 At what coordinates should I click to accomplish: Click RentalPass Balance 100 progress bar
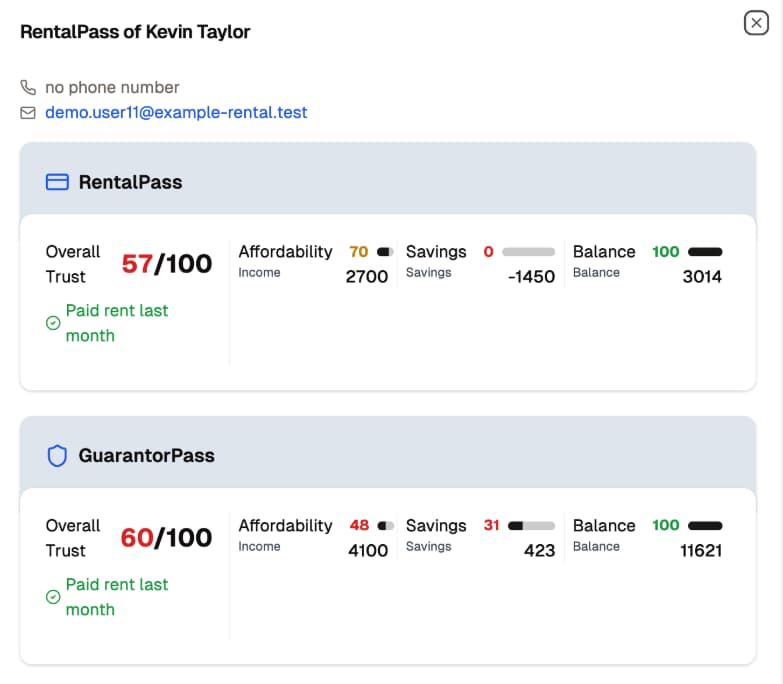click(x=705, y=252)
